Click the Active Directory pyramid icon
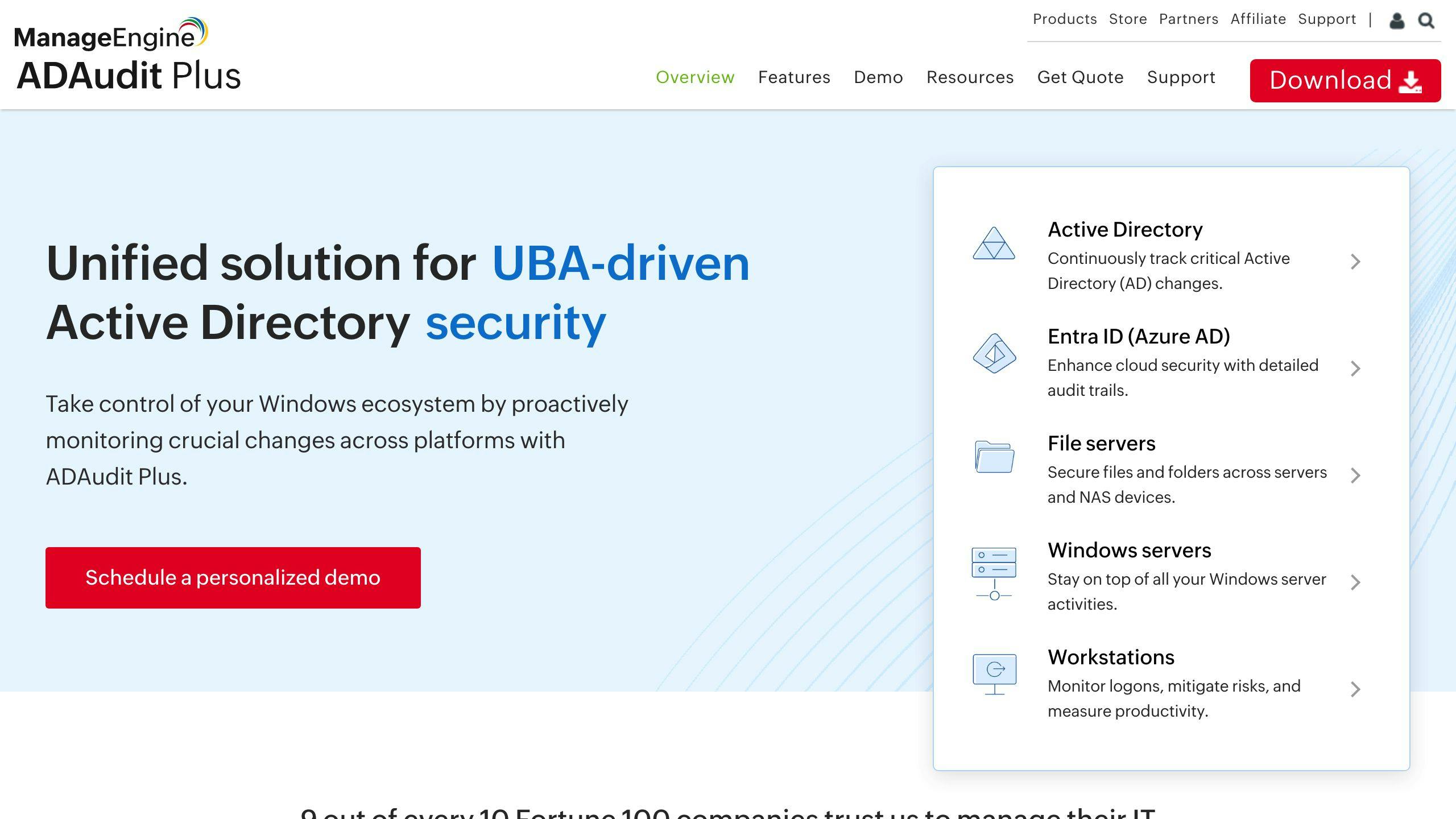The width and height of the screenshot is (1456, 819). 994,243
